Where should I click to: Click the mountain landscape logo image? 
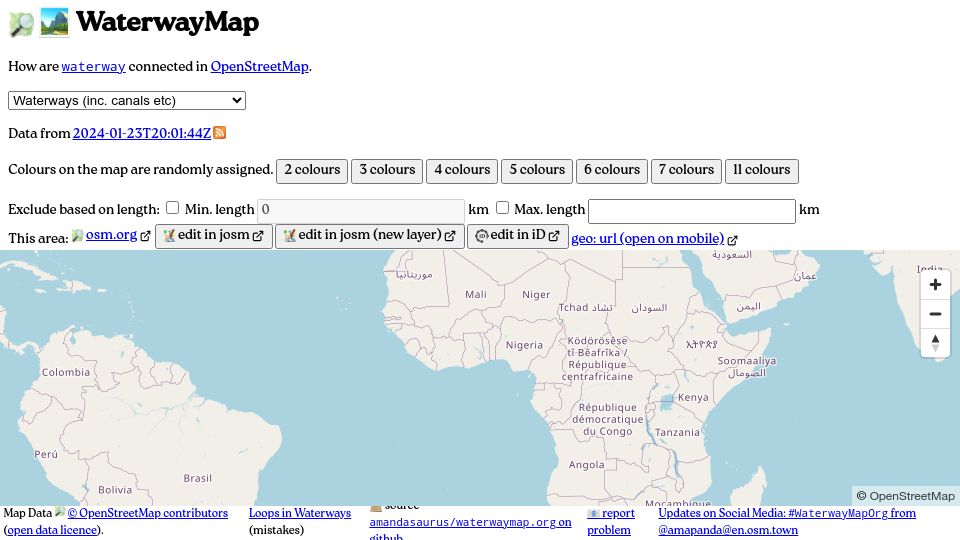coord(54,23)
